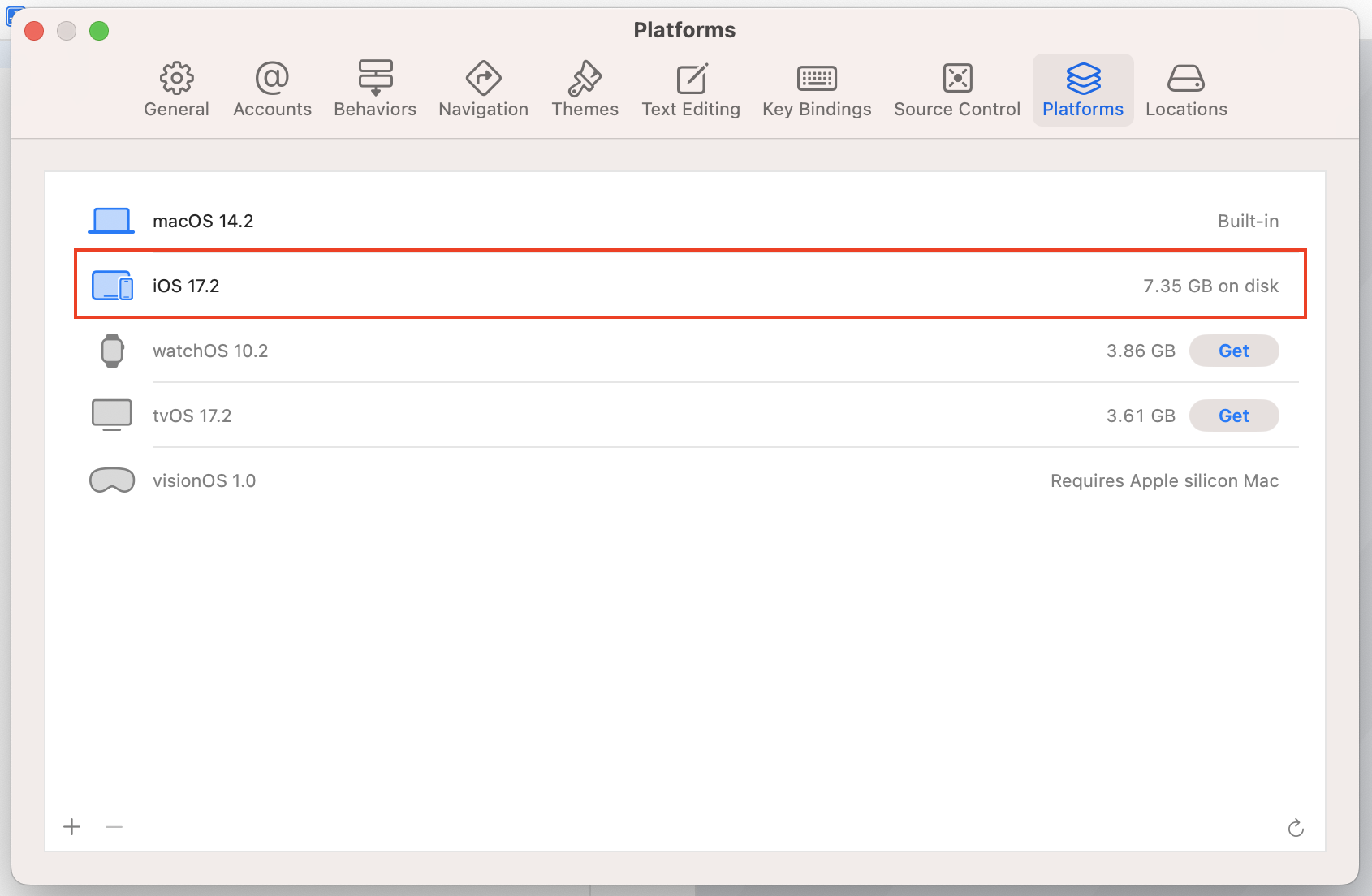Open the Themes paintbrush icon
1372x896 pixels.
pos(585,78)
